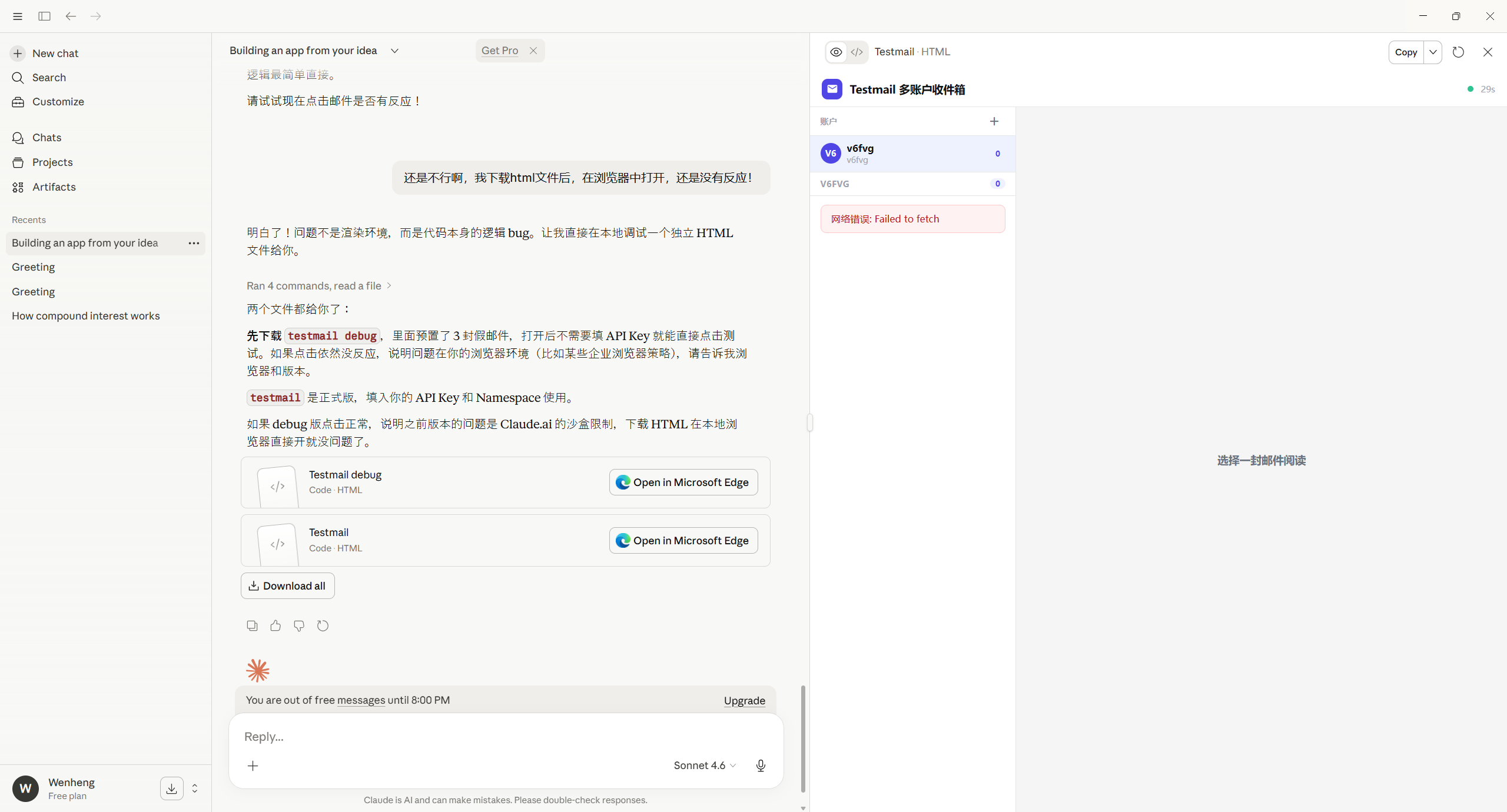Image resolution: width=1507 pixels, height=812 pixels.
Task: Open Testmail in Microsoft Edge
Action: (683, 541)
